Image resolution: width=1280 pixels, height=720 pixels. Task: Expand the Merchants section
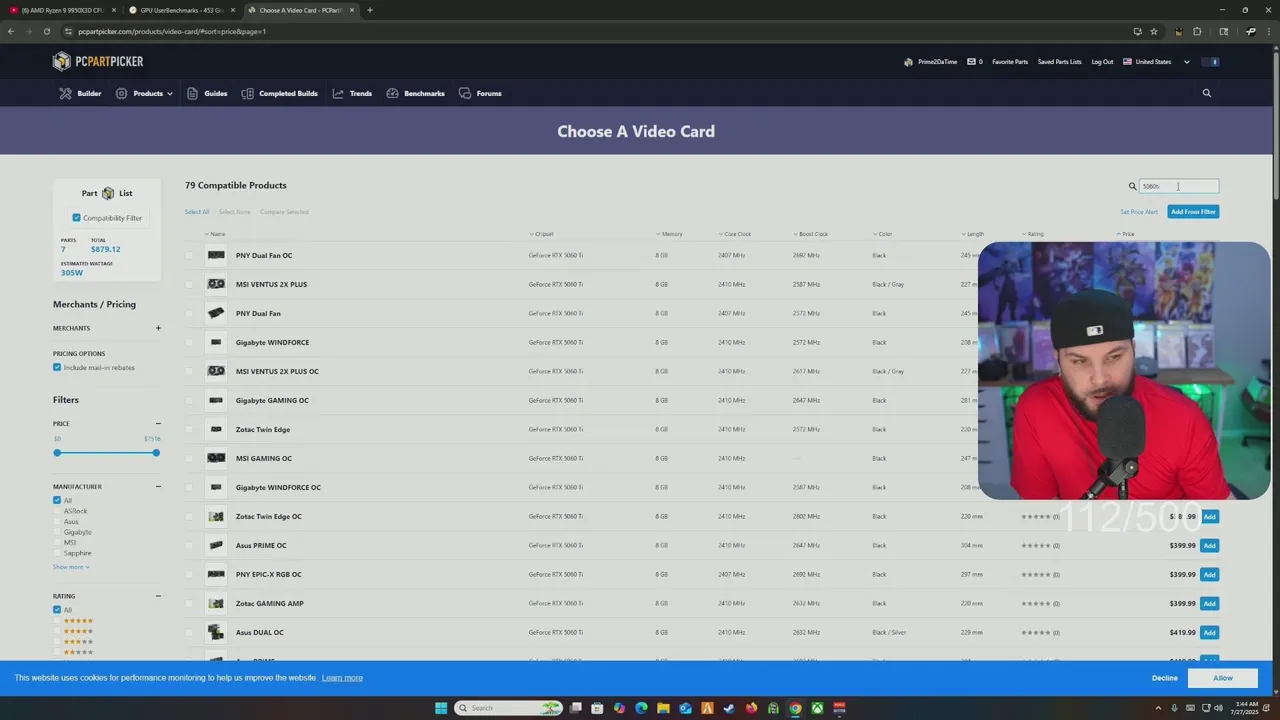coord(158,328)
